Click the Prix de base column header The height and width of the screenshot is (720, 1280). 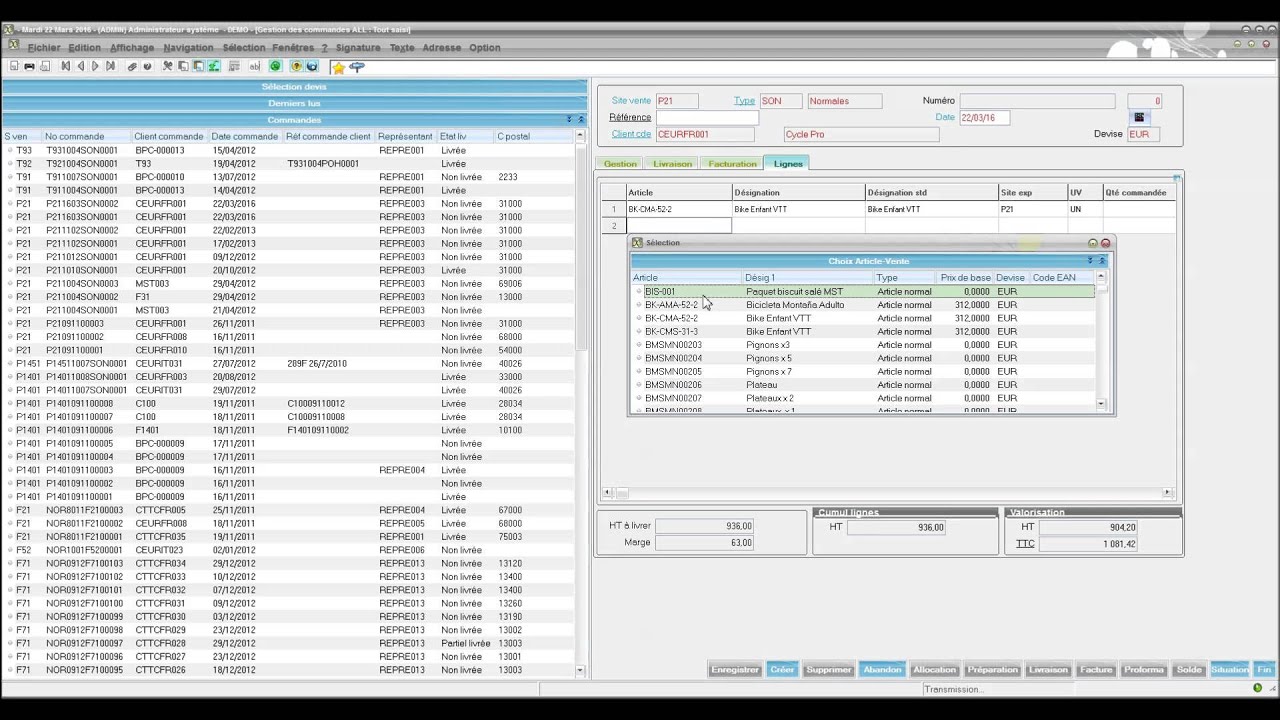965,278
